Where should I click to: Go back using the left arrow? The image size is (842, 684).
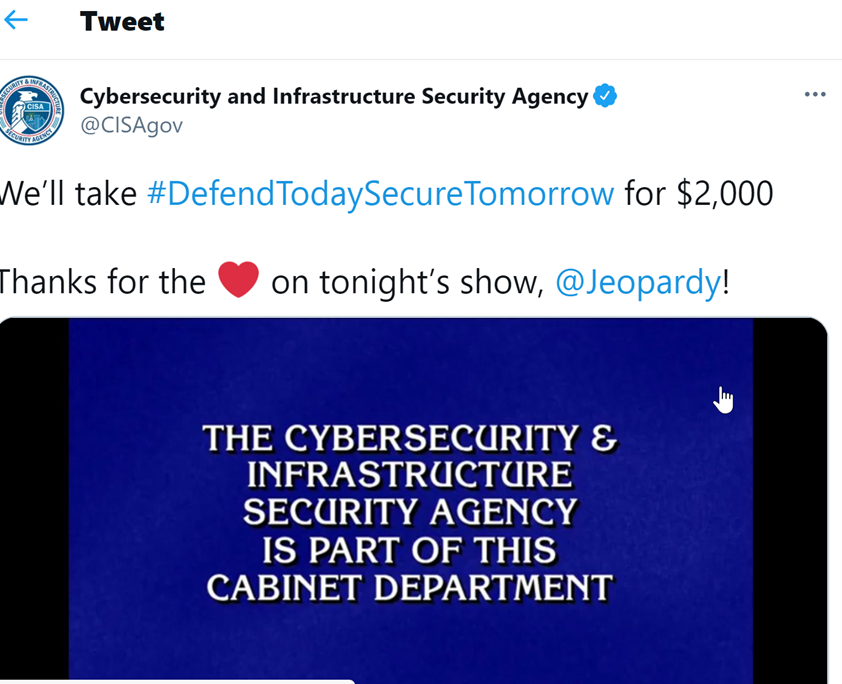pyautogui.click(x=16, y=21)
